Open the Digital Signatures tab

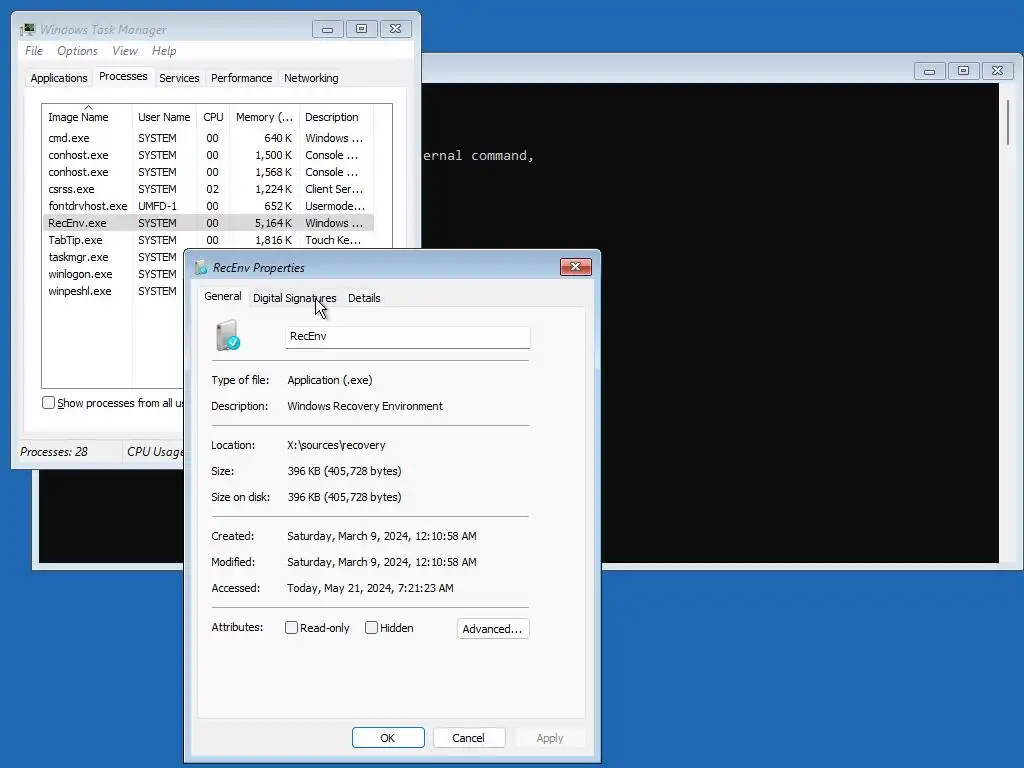coord(295,298)
